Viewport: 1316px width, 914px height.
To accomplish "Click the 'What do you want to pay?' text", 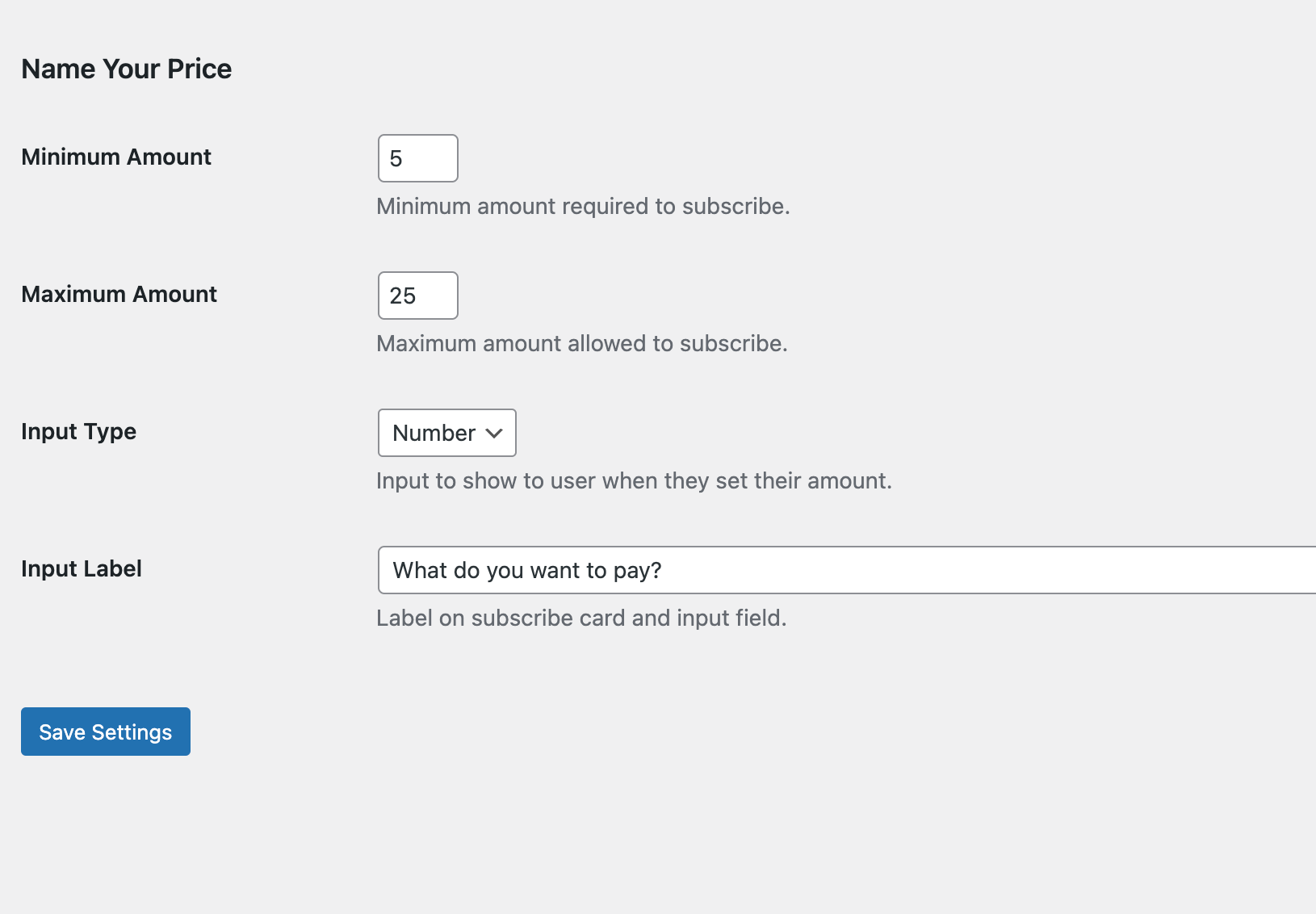I will (x=527, y=570).
